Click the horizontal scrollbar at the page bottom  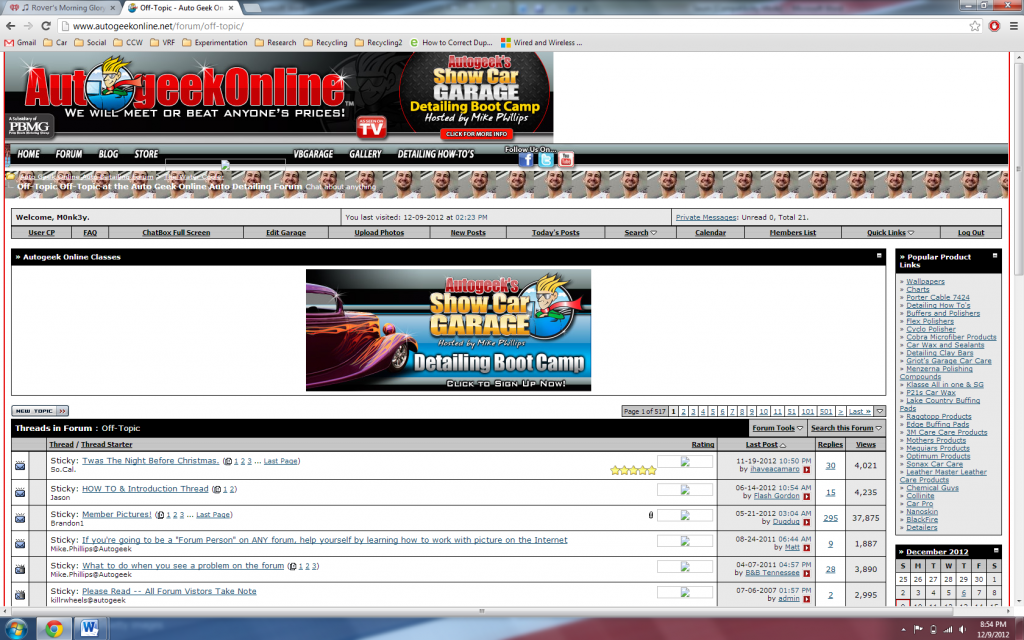click(x=482, y=611)
